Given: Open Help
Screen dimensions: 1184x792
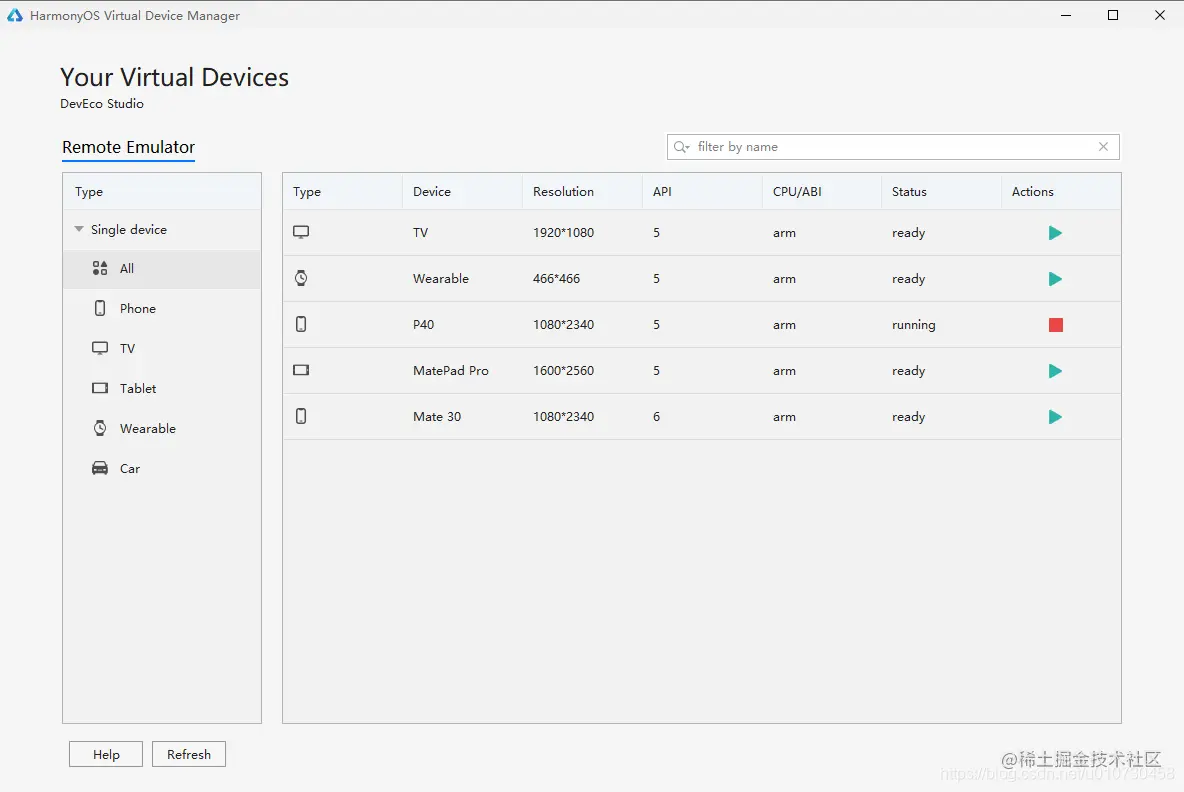Looking at the screenshot, I should (x=106, y=754).
